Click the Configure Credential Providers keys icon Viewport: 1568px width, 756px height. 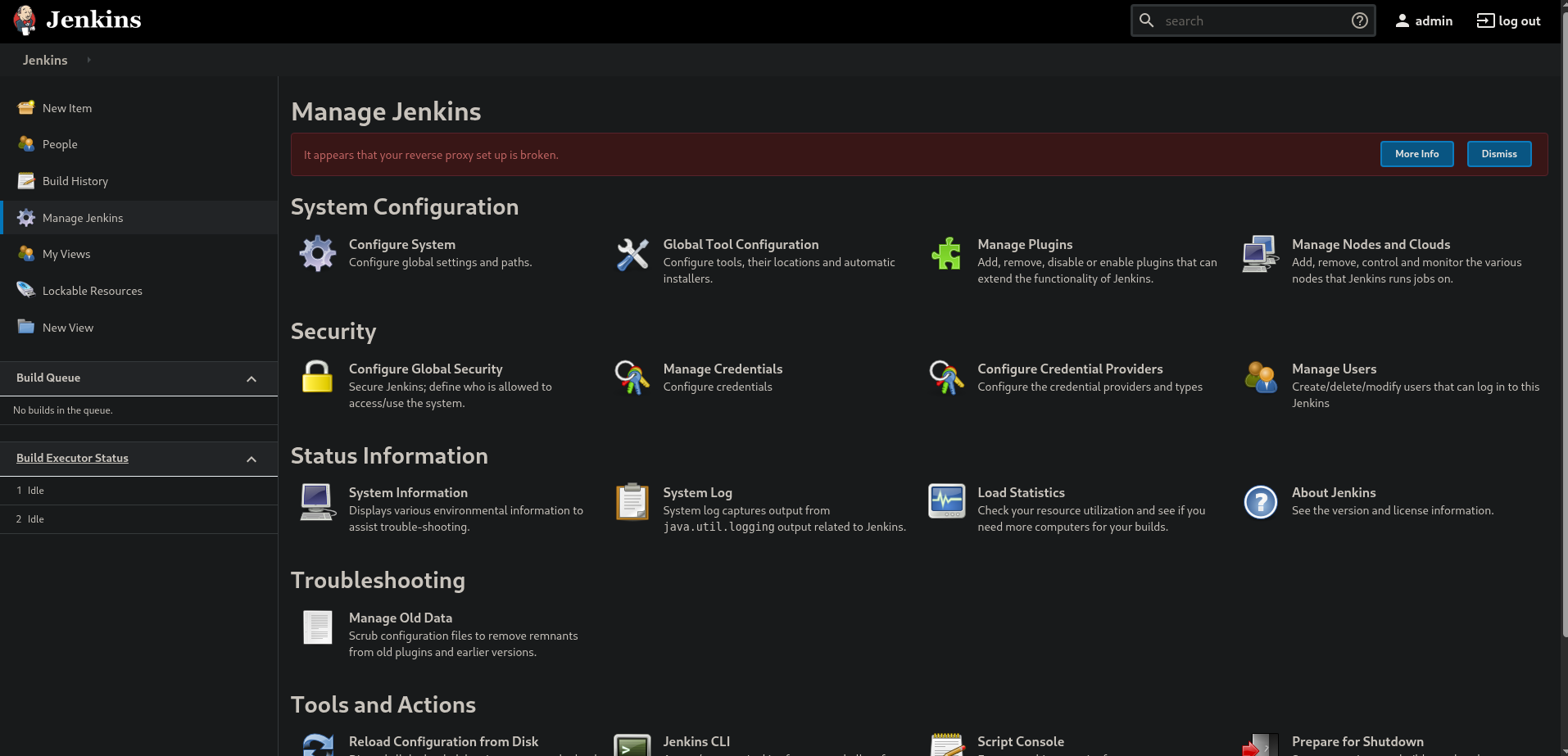click(946, 378)
